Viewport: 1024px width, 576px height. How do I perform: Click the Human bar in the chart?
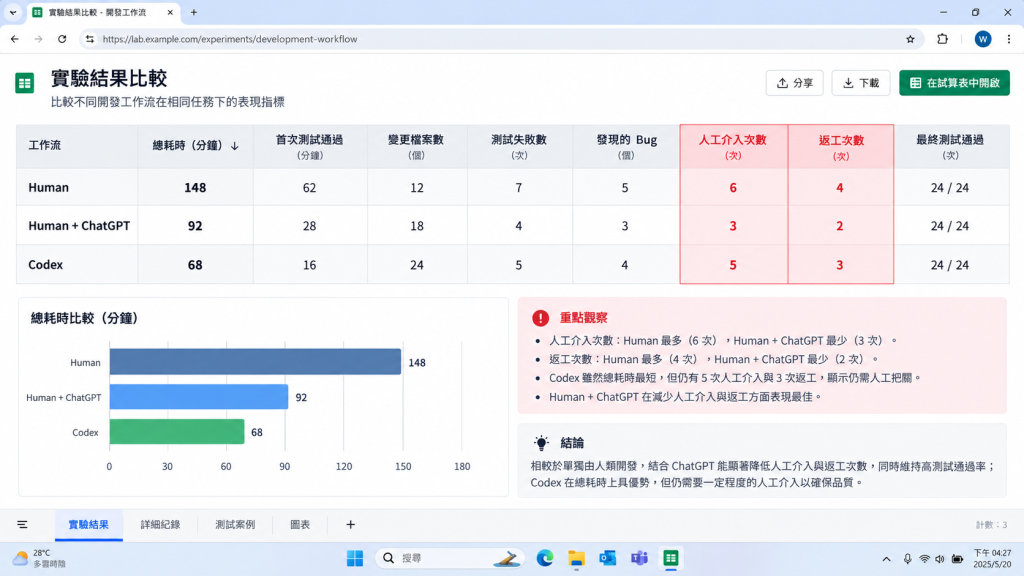pos(255,362)
